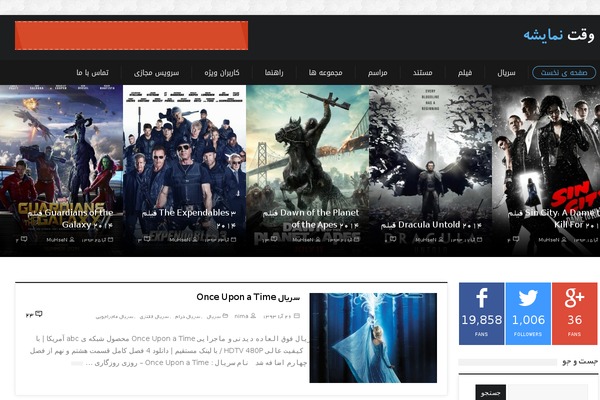Click the search text field in sidebar
This screenshot has width=600, height=400.
pyautogui.click(x=547, y=392)
